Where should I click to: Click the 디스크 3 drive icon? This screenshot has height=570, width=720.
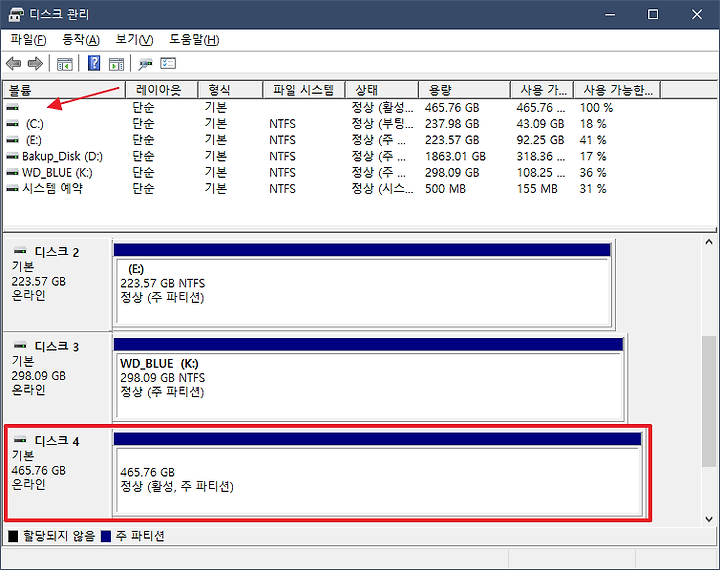coord(20,345)
